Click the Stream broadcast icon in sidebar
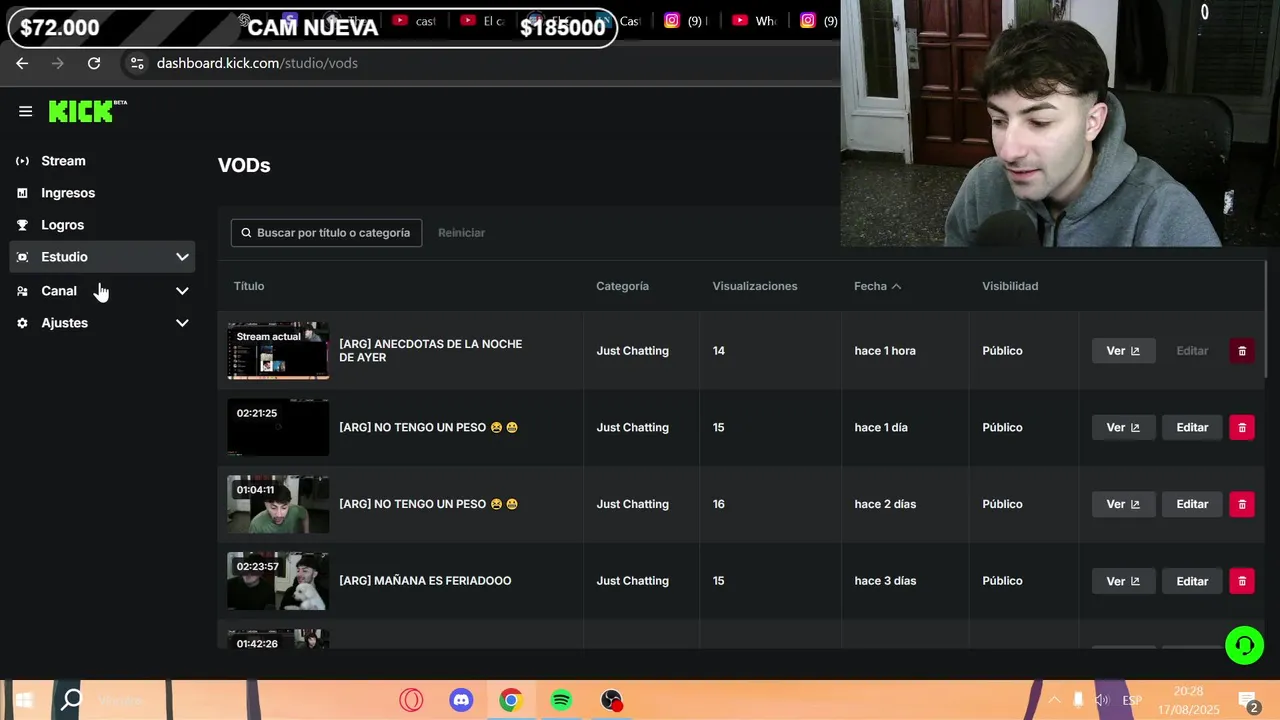This screenshot has height=720, width=1280. pos(22,161)
